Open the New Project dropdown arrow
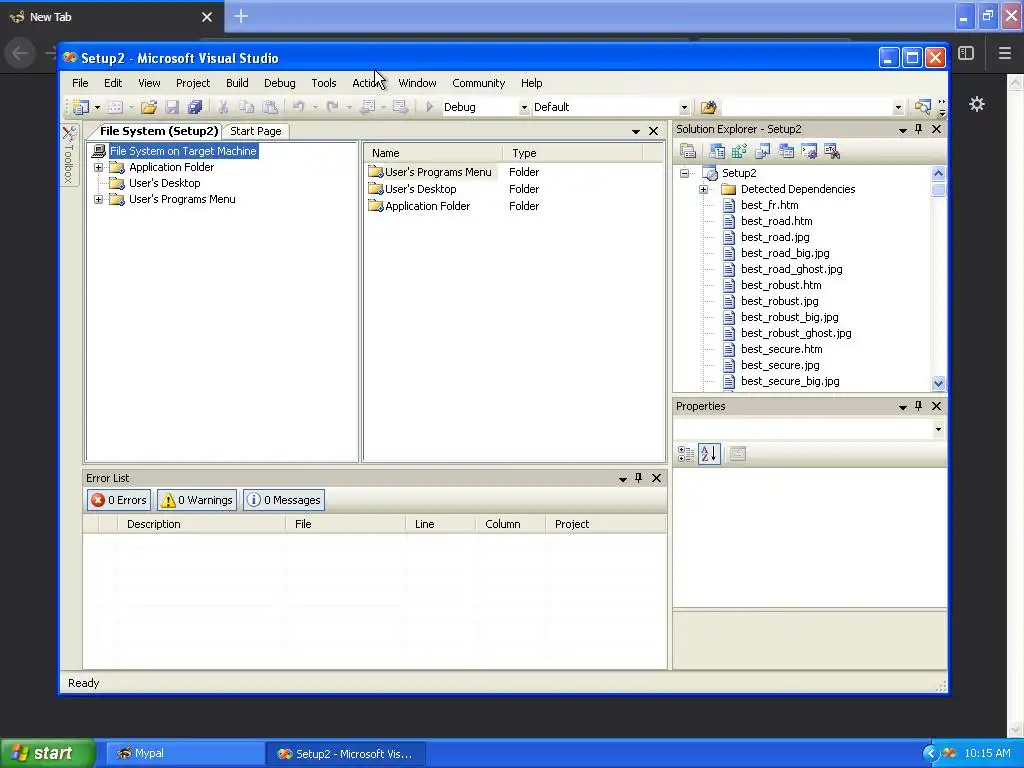 97,108
